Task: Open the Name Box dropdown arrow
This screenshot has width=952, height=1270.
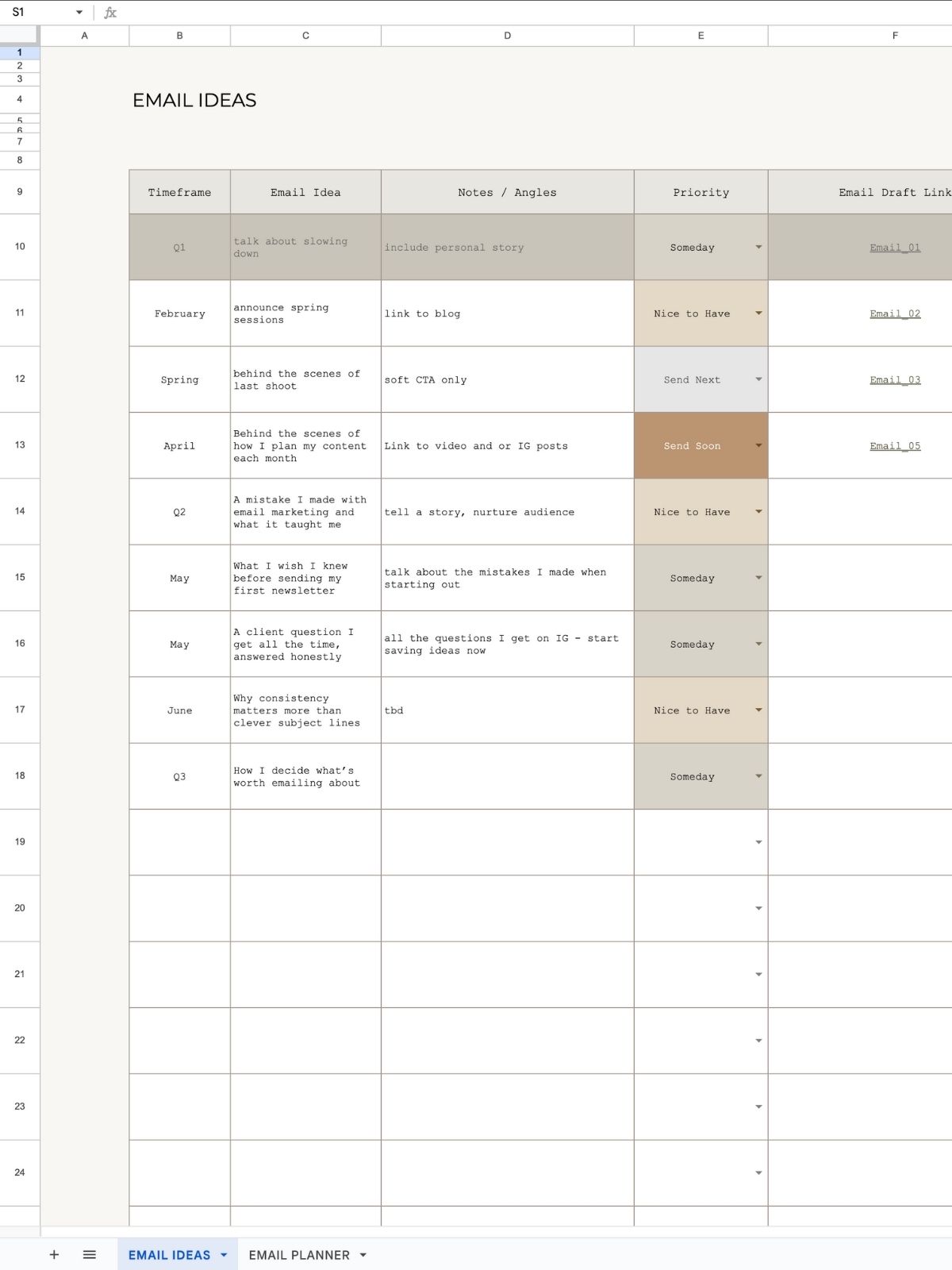Action: [79, 13]
